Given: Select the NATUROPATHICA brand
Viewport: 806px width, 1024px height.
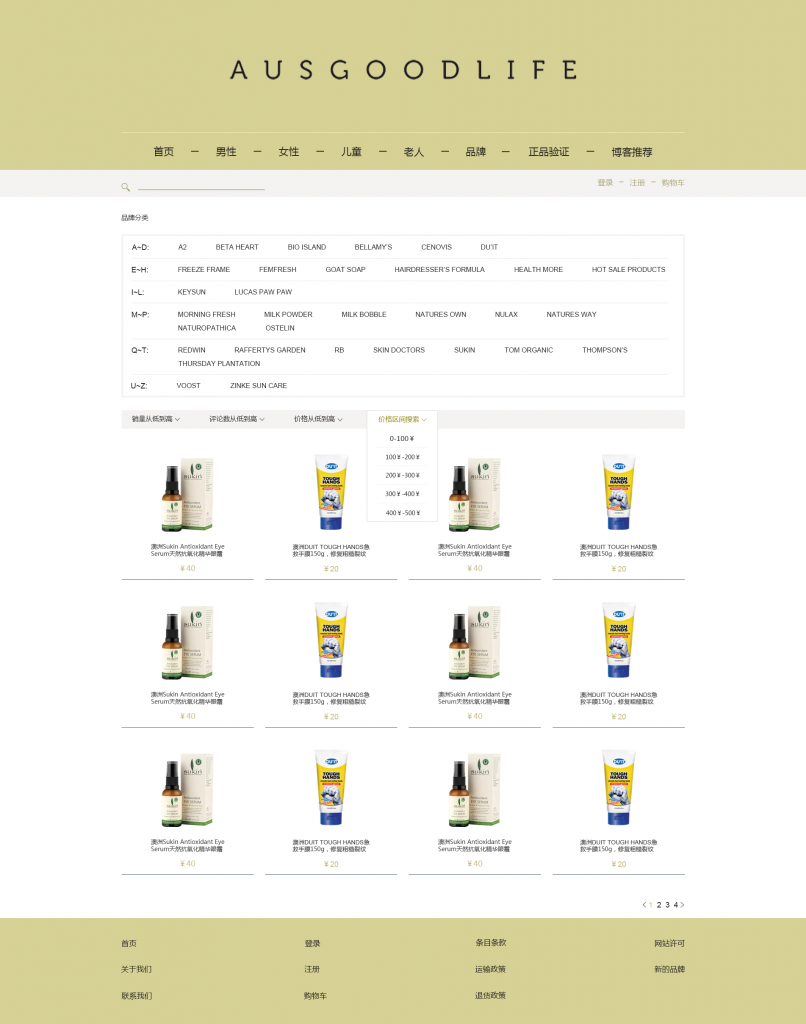Looking at the screenshot, I should (x=206, y=328).
